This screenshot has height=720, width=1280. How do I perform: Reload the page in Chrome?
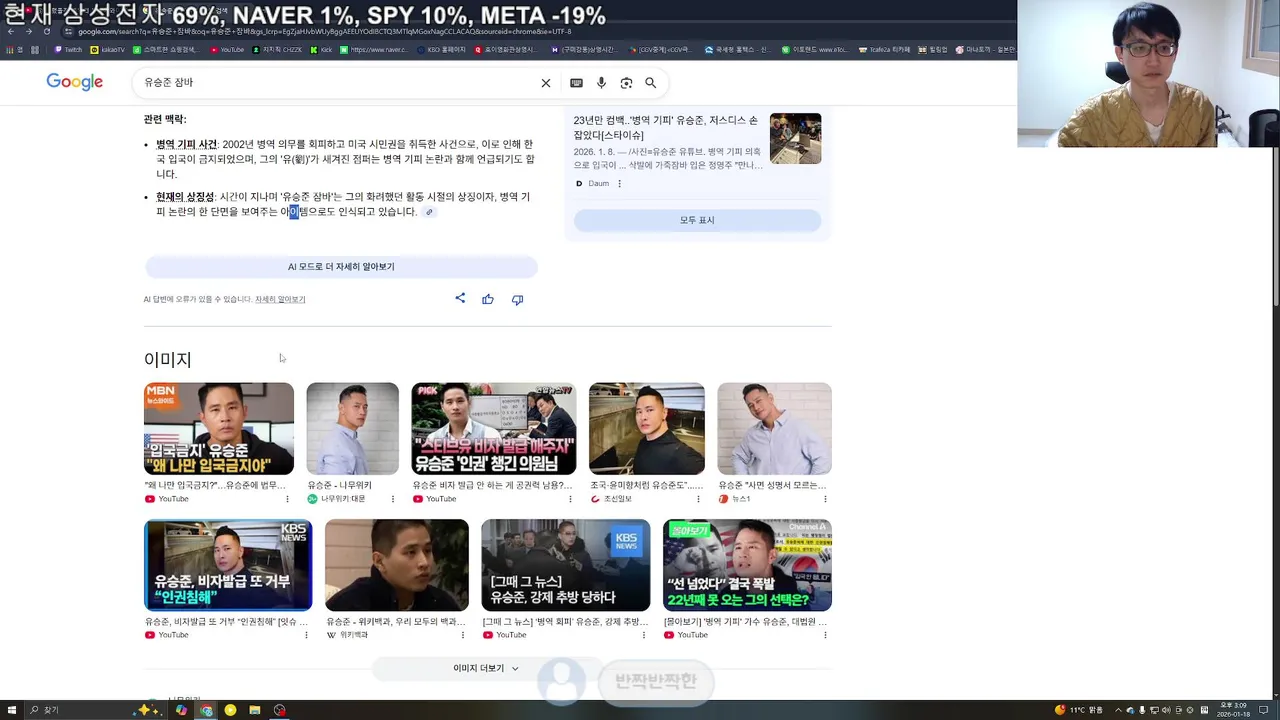[x=46, y=31]
